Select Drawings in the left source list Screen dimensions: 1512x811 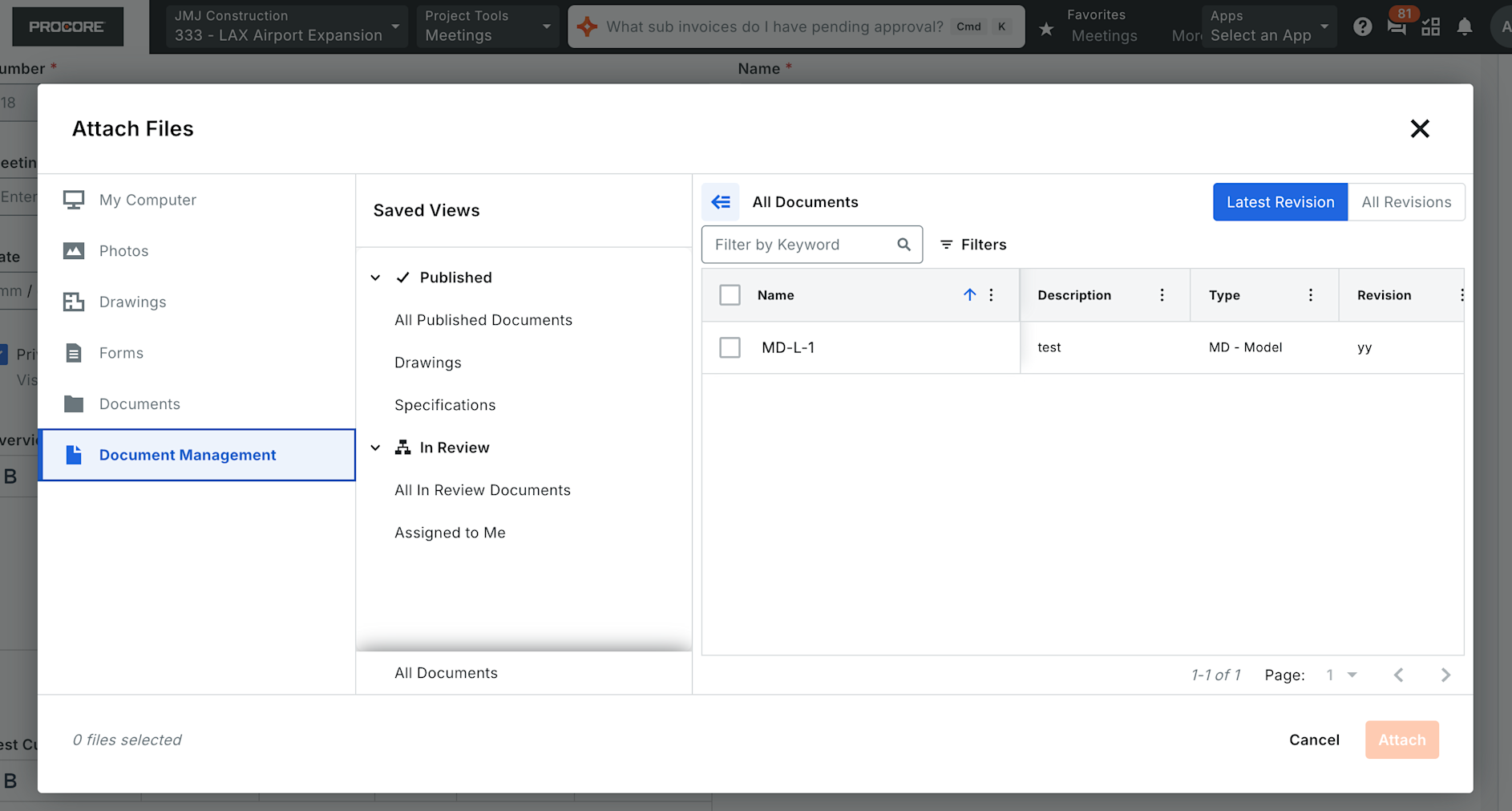197,302
